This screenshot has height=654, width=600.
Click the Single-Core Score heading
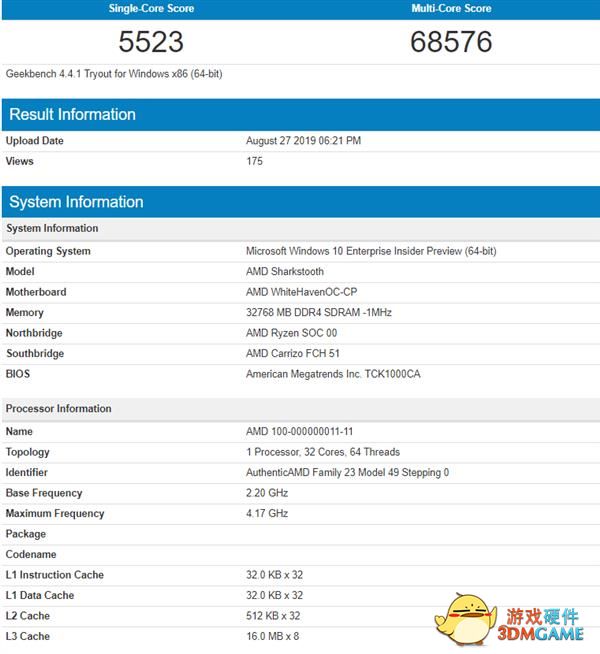[151, 8]
